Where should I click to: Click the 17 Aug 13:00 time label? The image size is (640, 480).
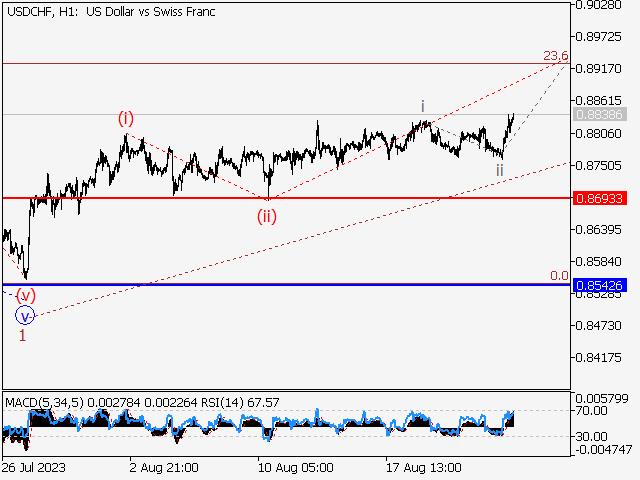point(424,467)
